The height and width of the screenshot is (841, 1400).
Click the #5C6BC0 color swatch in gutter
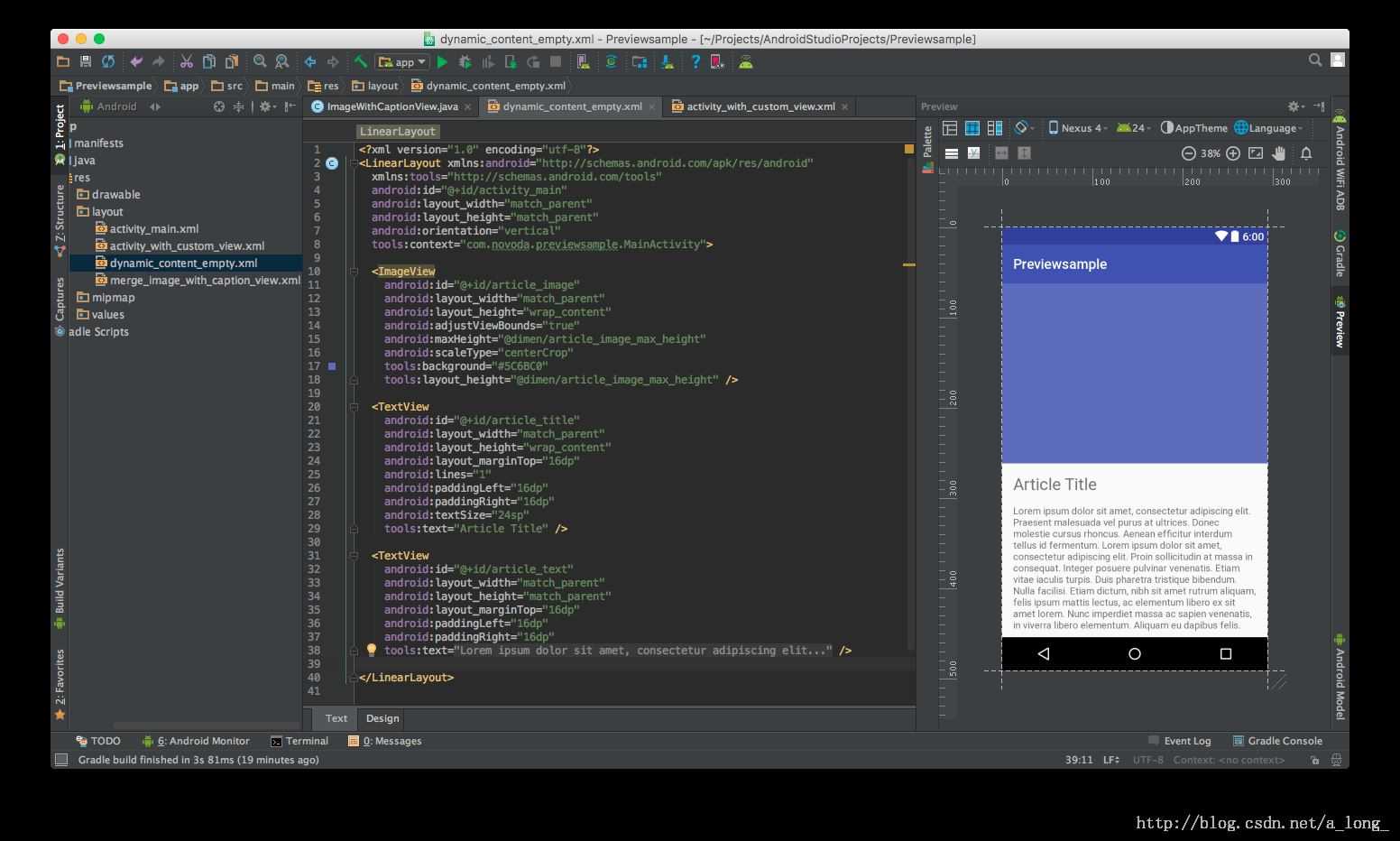(332, 366)
